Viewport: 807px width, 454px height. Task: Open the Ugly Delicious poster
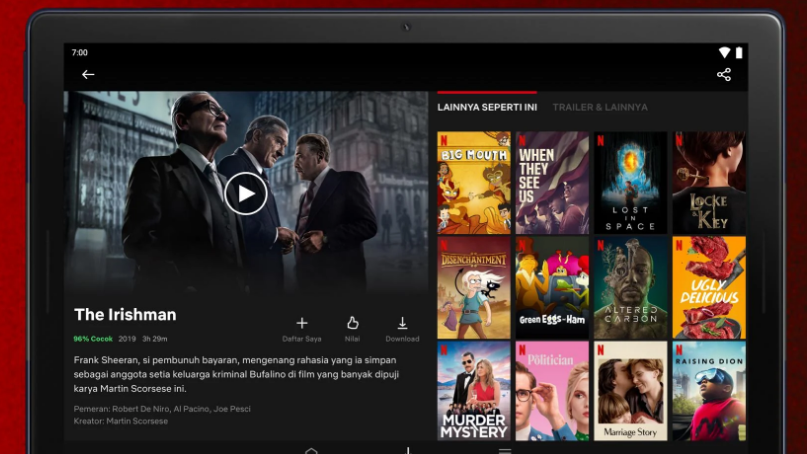709,288
